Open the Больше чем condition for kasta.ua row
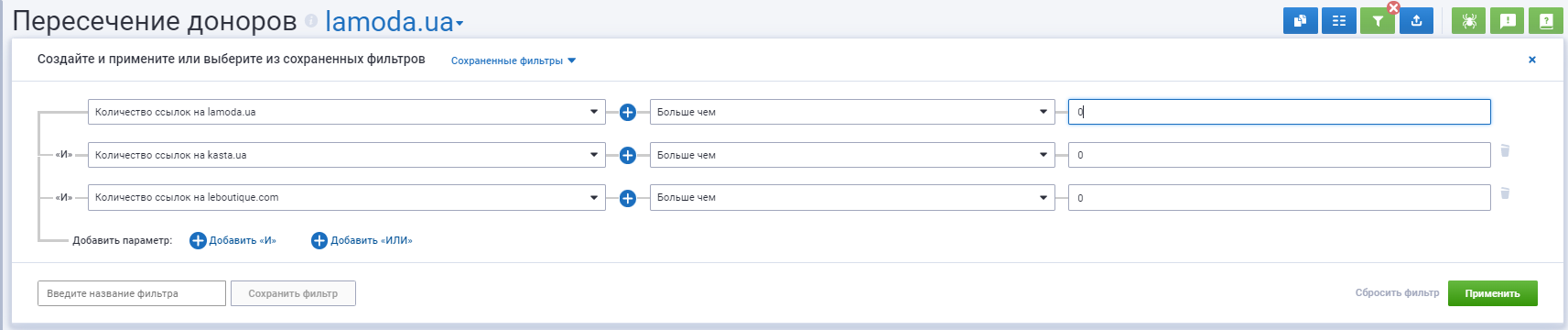Viewport: 1568px width, 330px height. [852, 155]
